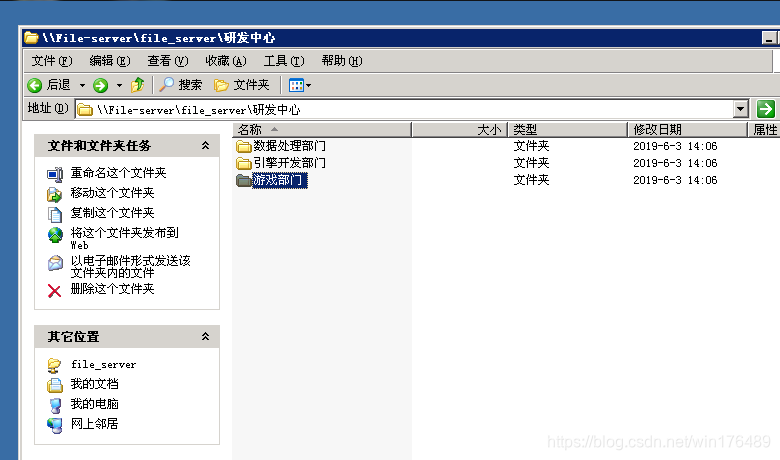Click 移动这个文件夹 link

[x=112, y=192]
